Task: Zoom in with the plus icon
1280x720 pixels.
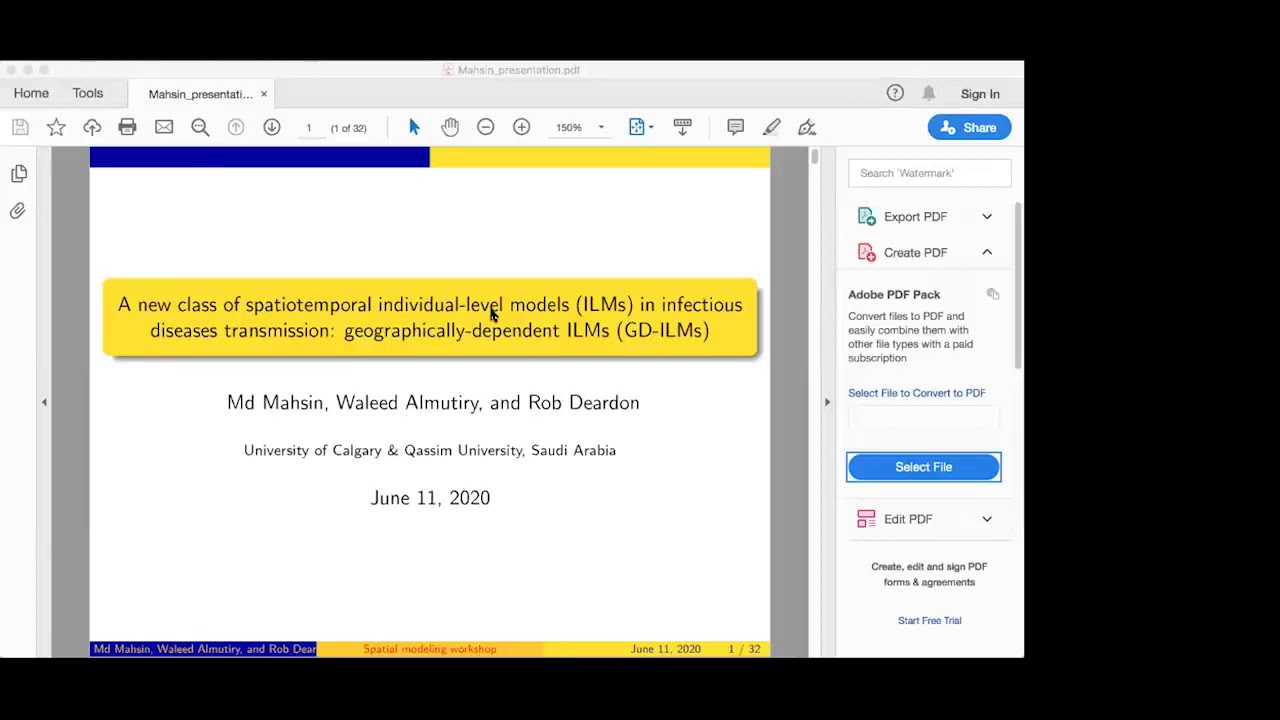Action: click(x=522, y=127)
